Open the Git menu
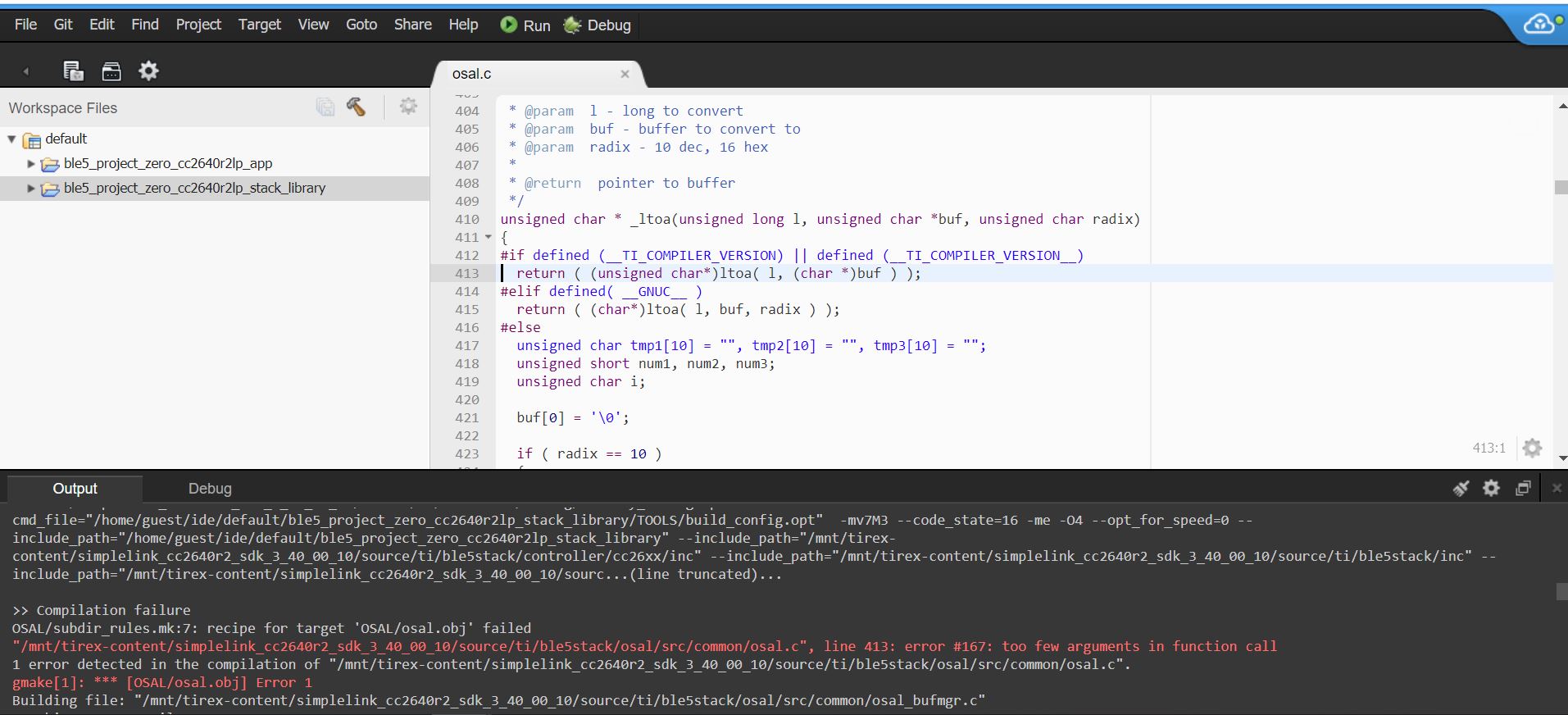The height and width of the screenshot is (715, 1568). [x=63, y=25]
